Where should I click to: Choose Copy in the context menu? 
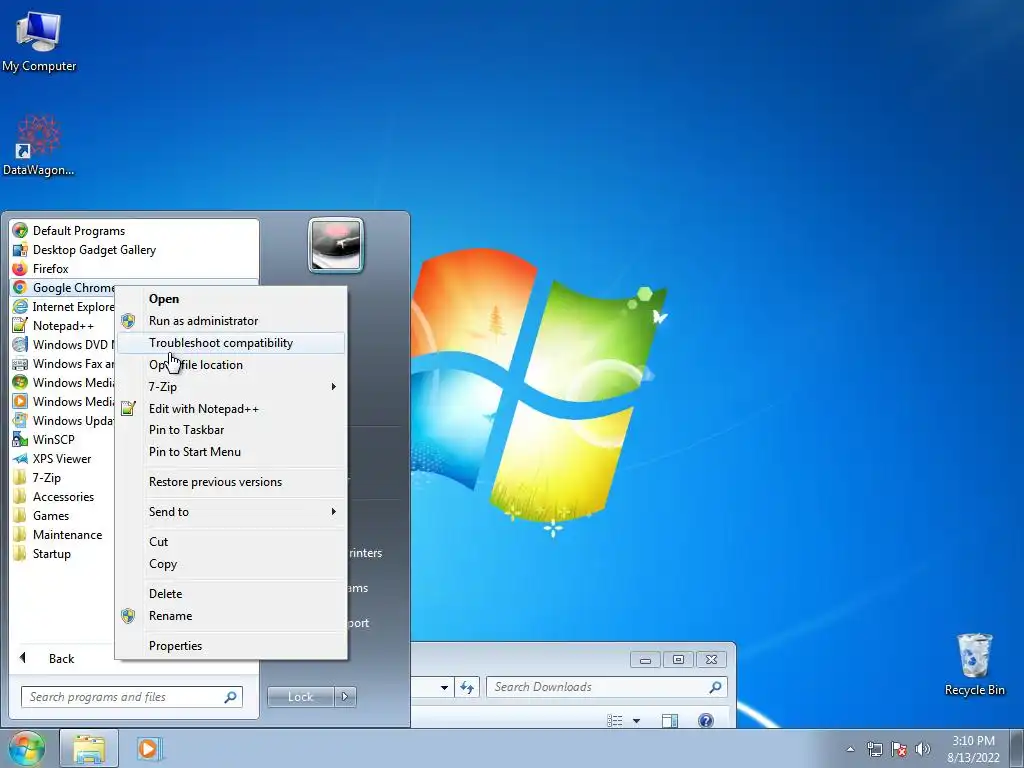[x=231, y=564]
